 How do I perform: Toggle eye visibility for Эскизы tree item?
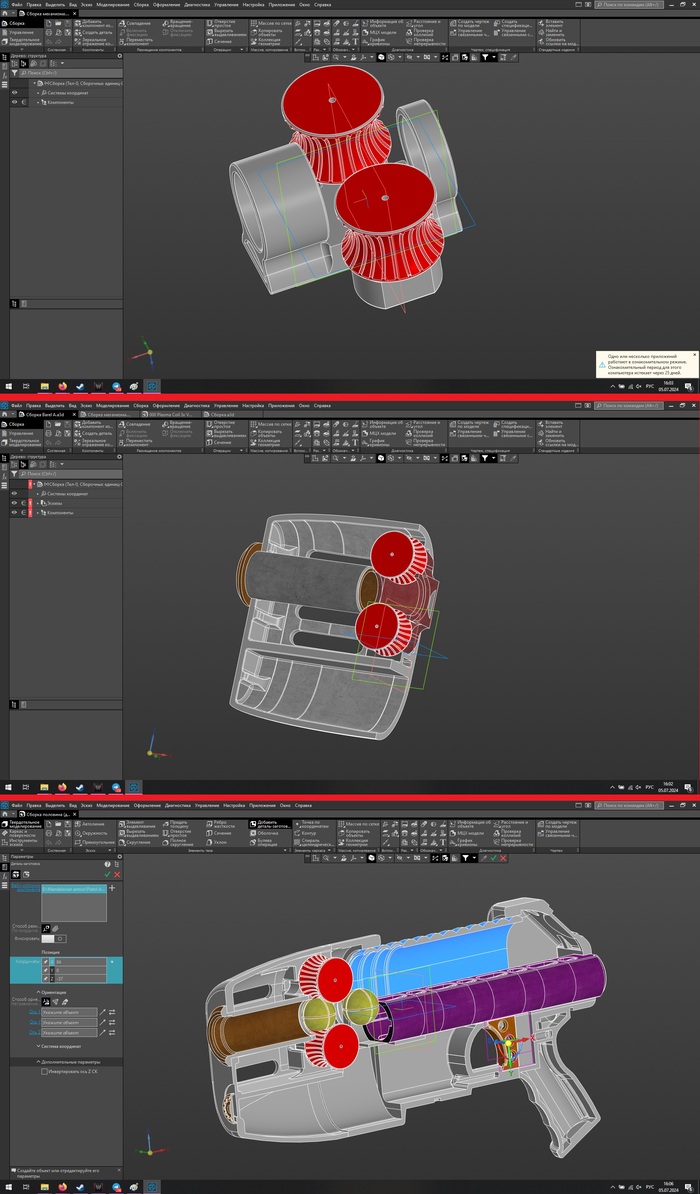click(x=14, y=503)
